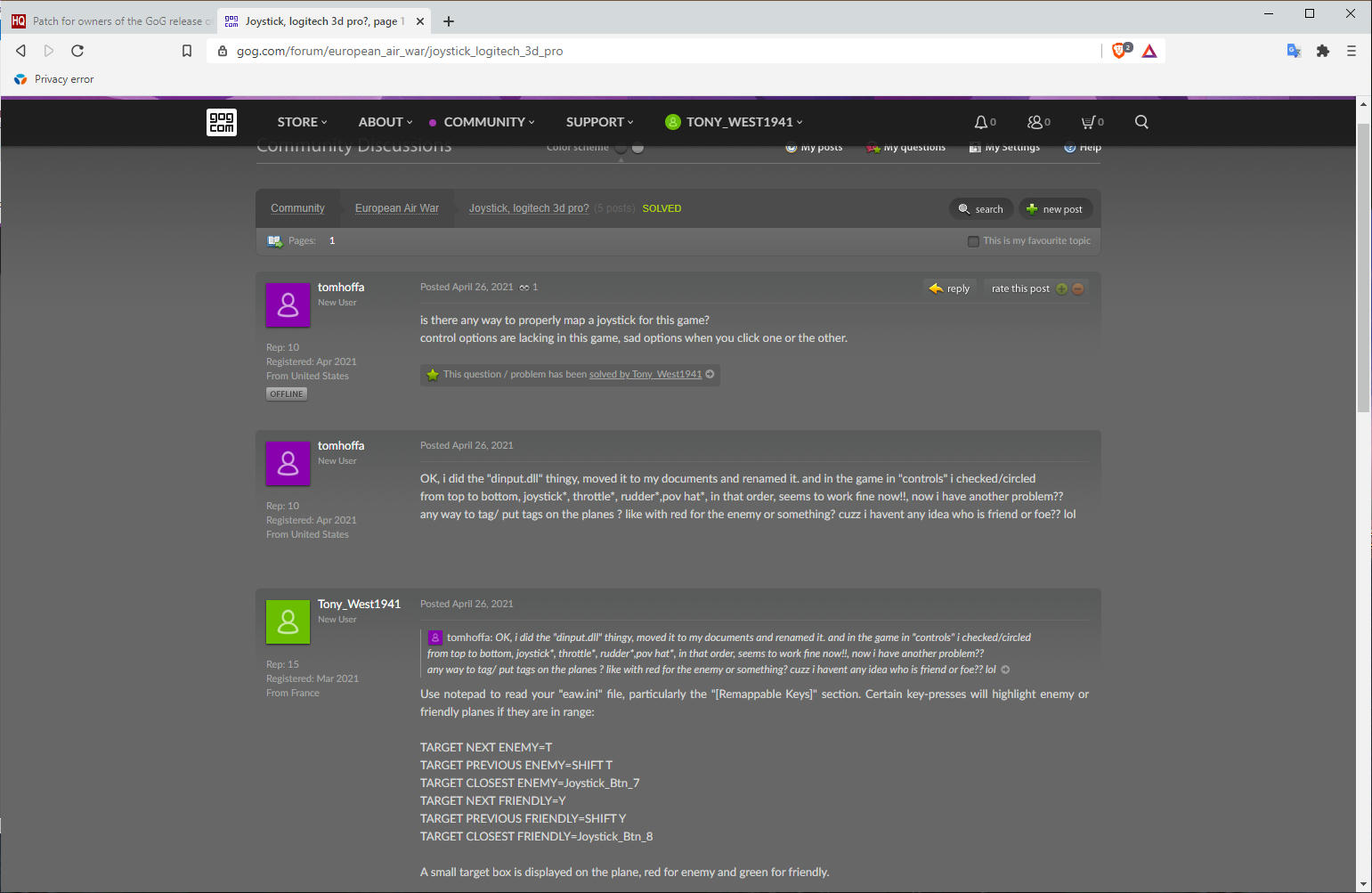The width and height of the screenshot is (1372, 893).
Task: Click the Privacy error bookmark
Action: pyautogui.click(x=53, y=79)
